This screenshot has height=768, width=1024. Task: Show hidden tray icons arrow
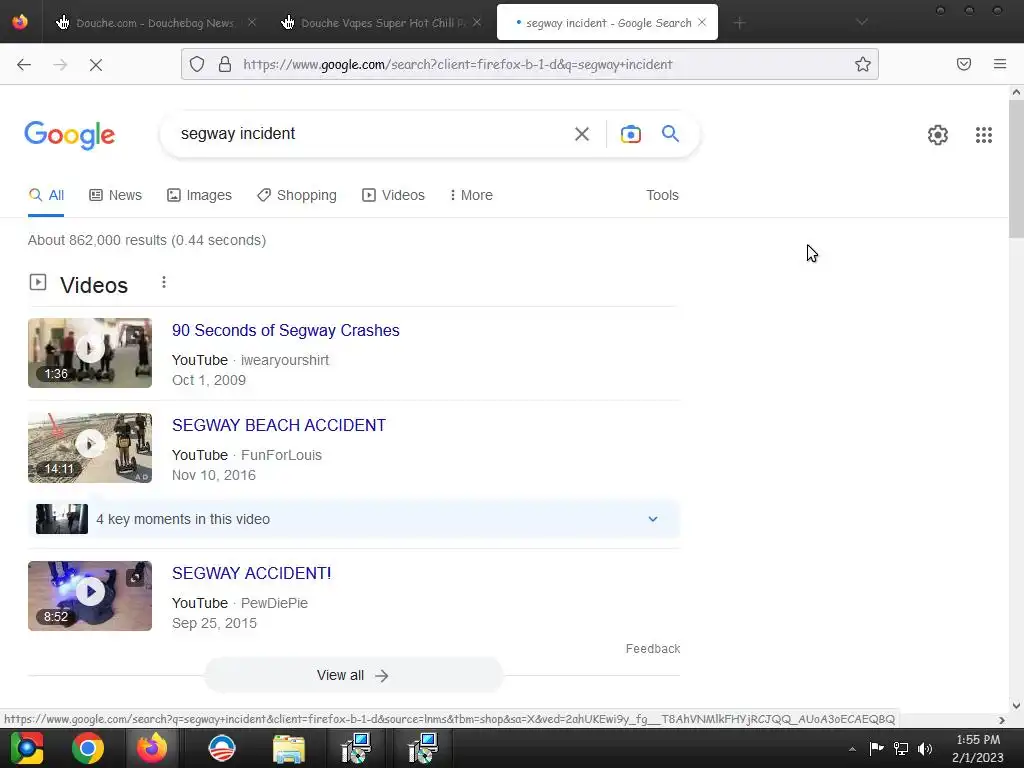tap(852, 749)
